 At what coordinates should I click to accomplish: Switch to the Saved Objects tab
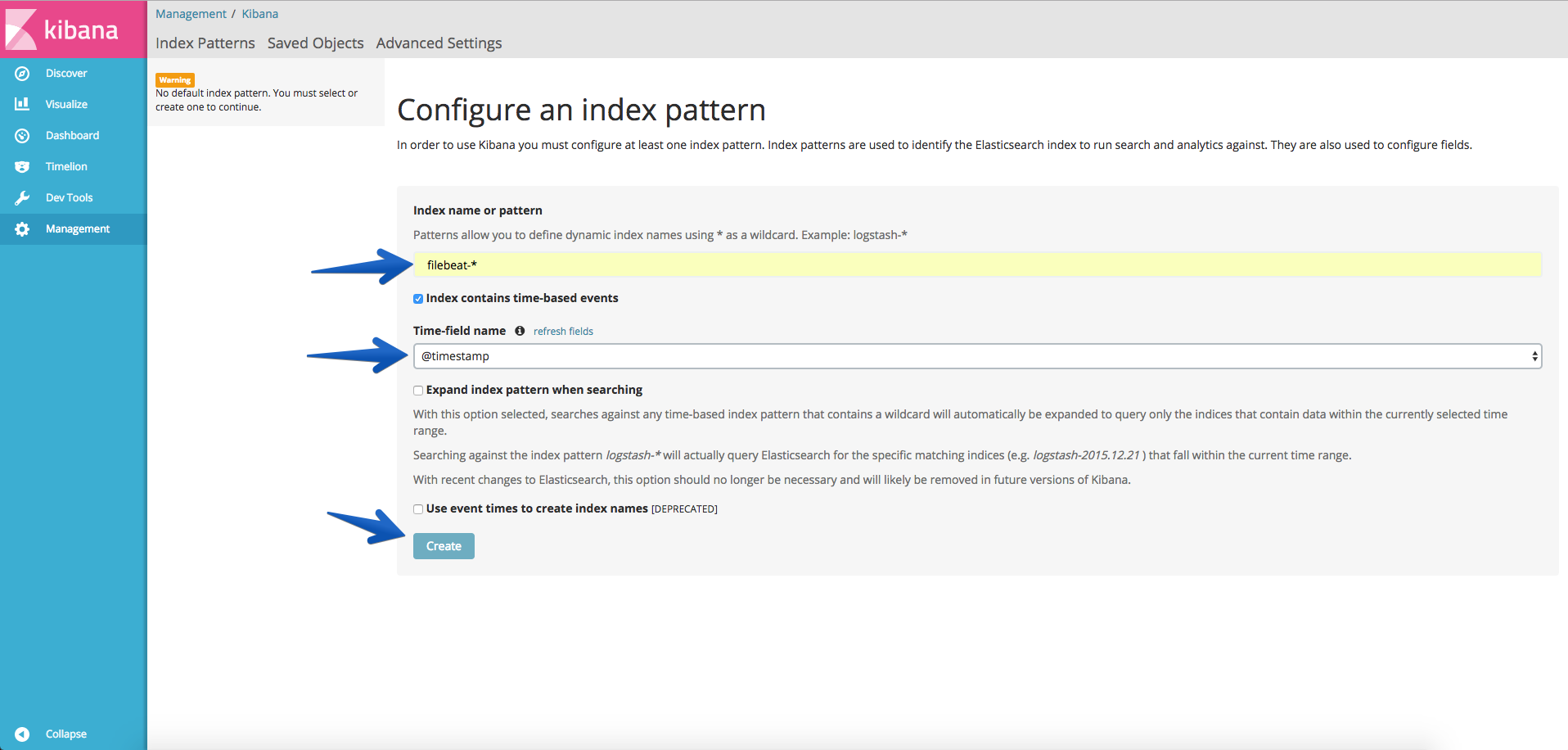pos(316,43)
